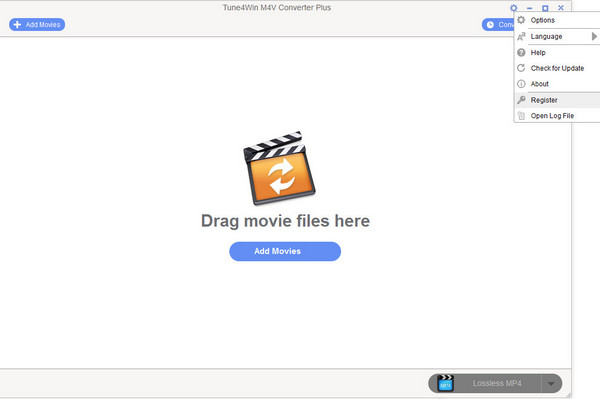Click the Tune4Win M4V Converter Plus title
The image size is (600, 399).
[277, 7]
